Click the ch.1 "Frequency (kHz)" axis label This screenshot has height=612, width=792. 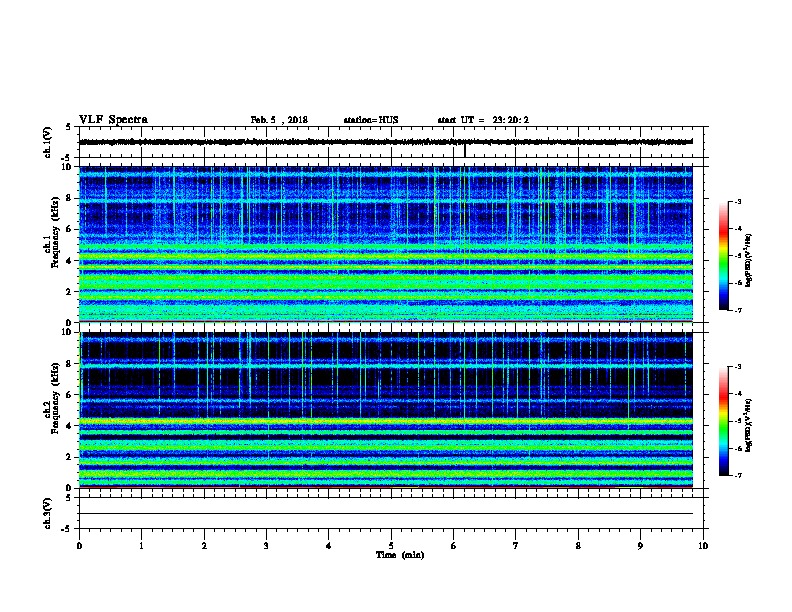[x=55, y=233]
